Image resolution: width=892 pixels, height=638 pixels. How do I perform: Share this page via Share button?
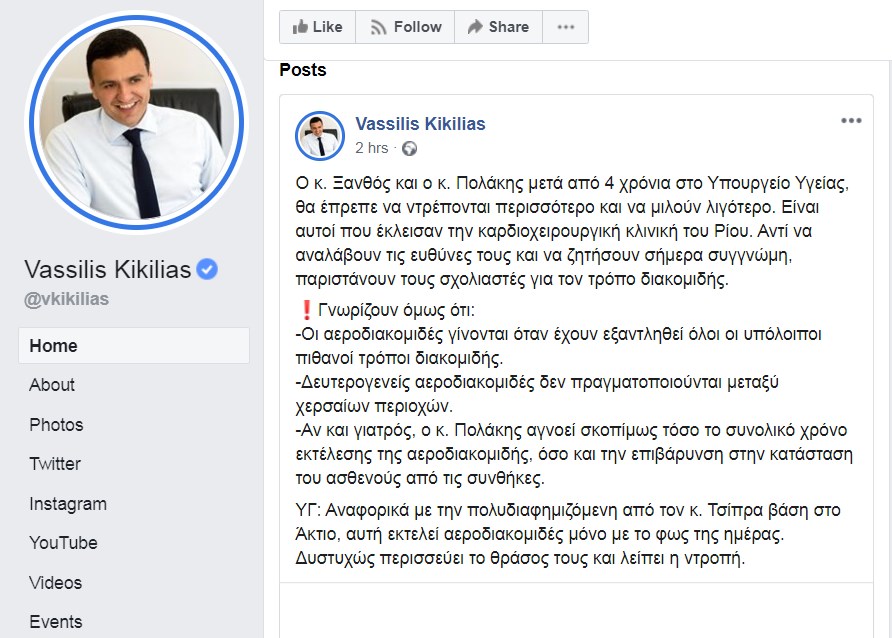[x=498, y=27]
